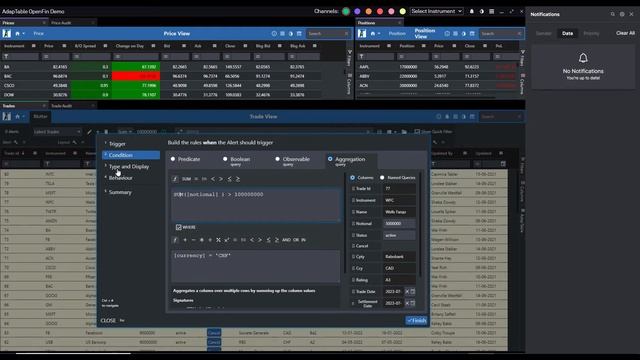Click Trade View search field

click(x=501, y=117)
